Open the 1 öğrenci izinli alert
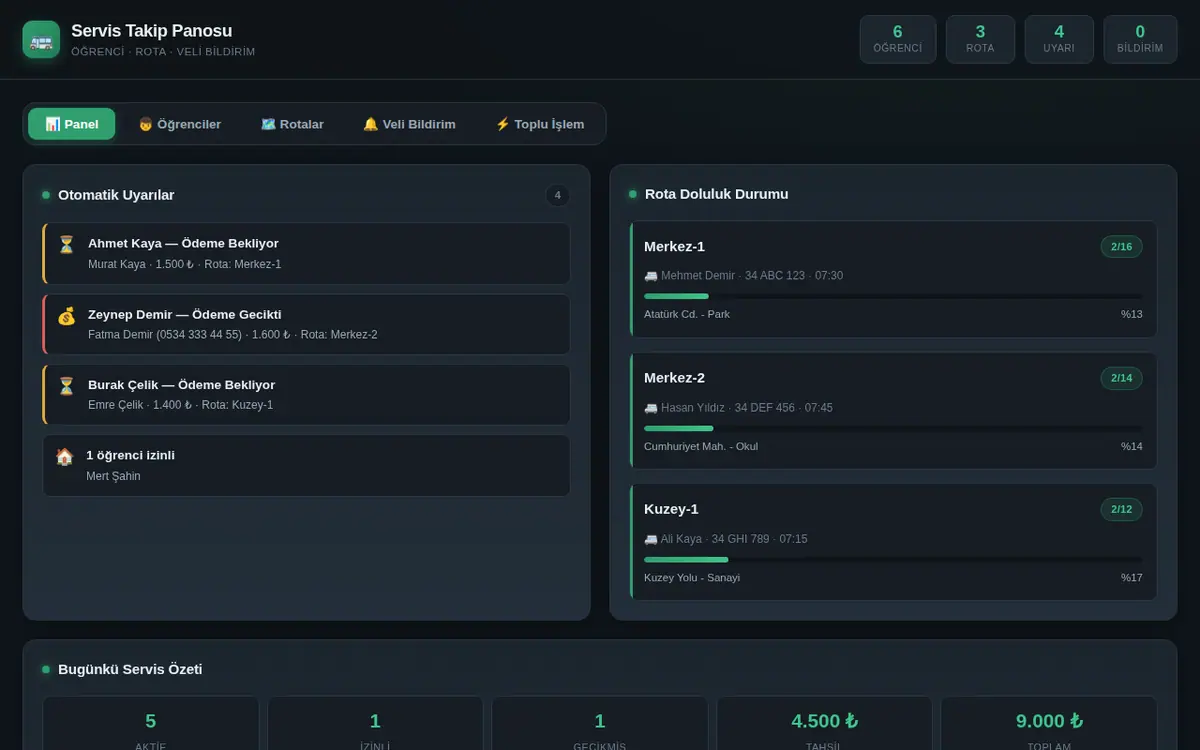Screen dimensions: 1200x750 tap(306, 465)
